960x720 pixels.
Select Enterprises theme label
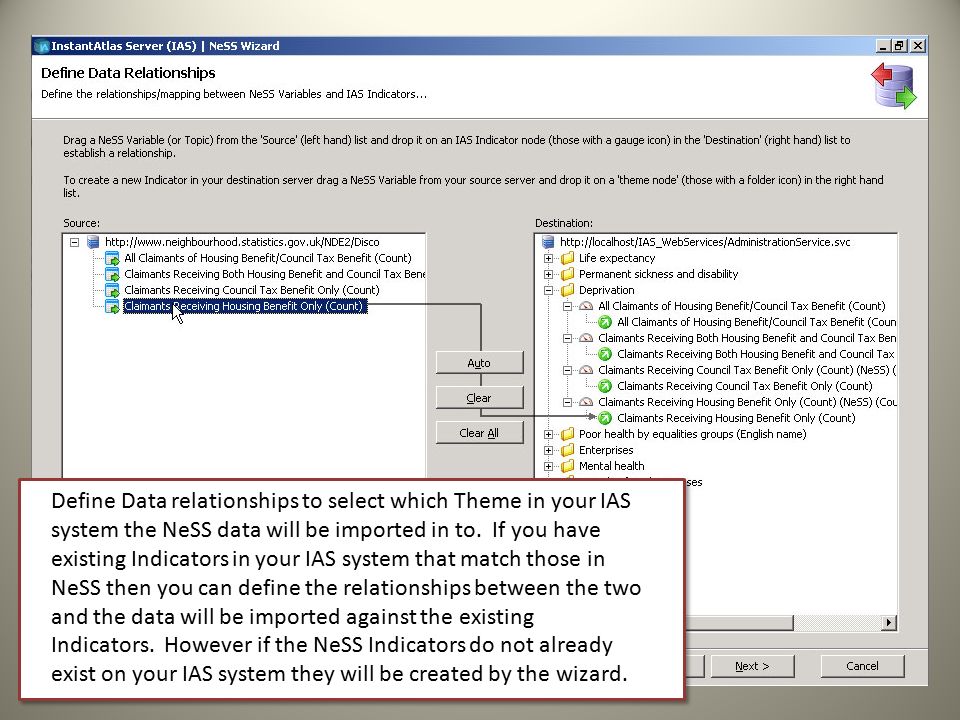(606, 449)
